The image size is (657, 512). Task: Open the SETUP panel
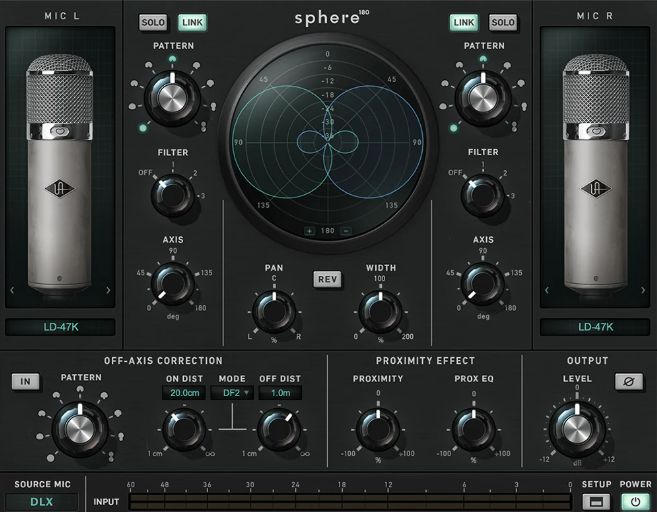(x=596, y=501)
